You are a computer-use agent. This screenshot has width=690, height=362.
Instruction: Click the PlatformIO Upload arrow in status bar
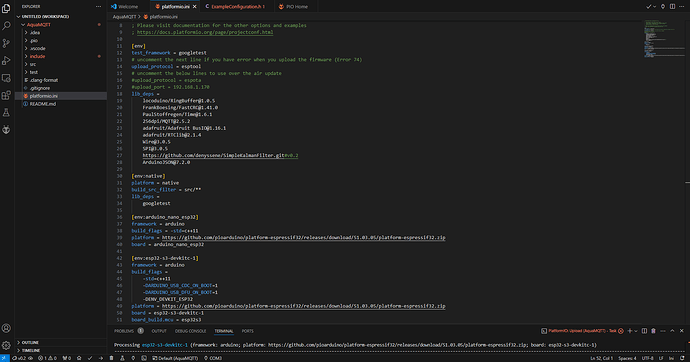point(101,358)
